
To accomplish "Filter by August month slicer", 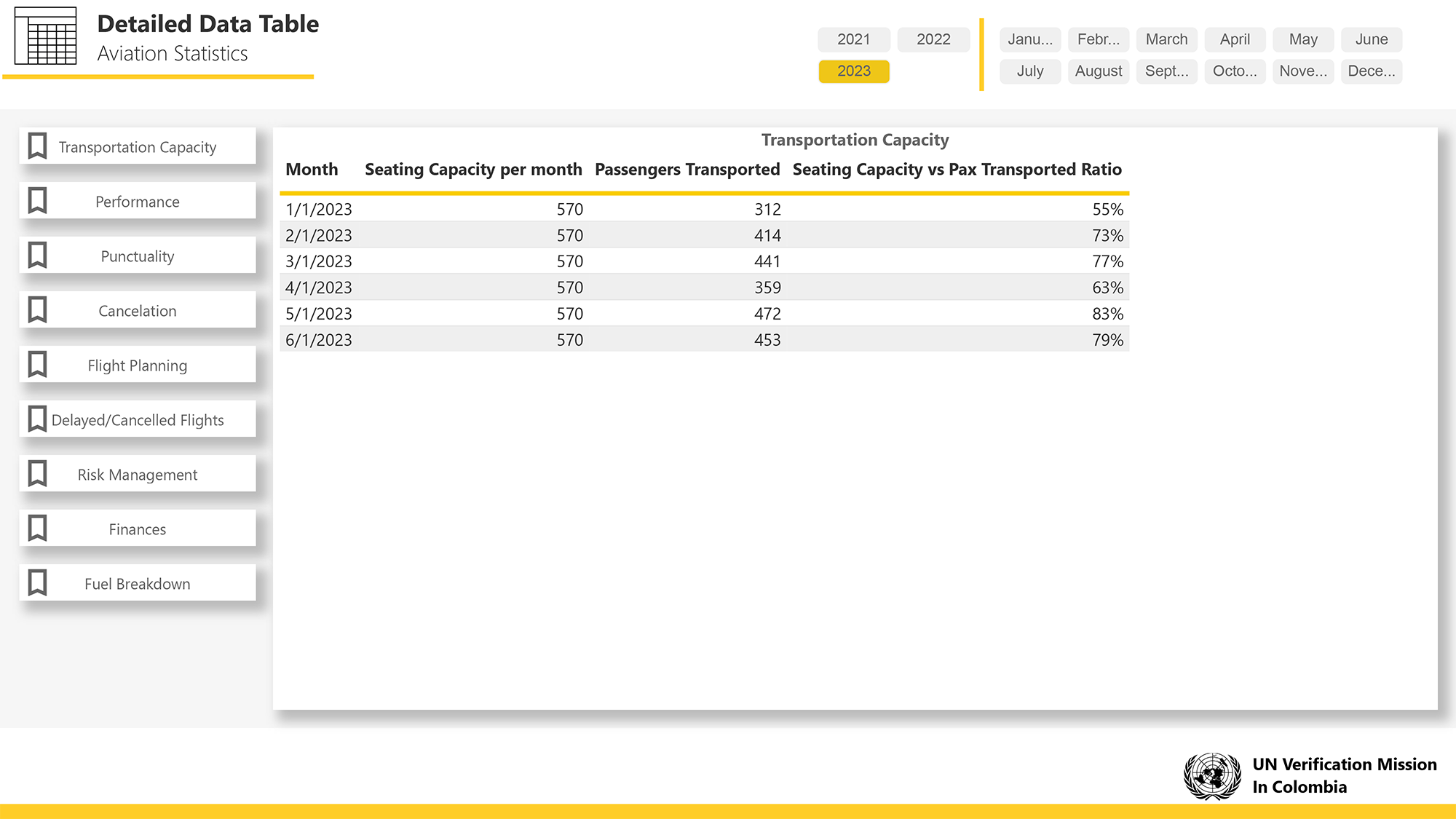I will coord(1099,71).
